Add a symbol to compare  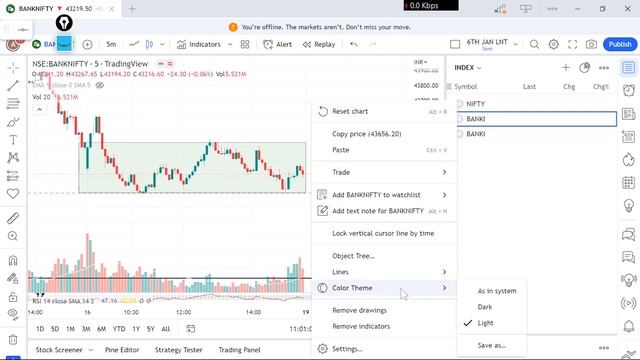(87, 44)
